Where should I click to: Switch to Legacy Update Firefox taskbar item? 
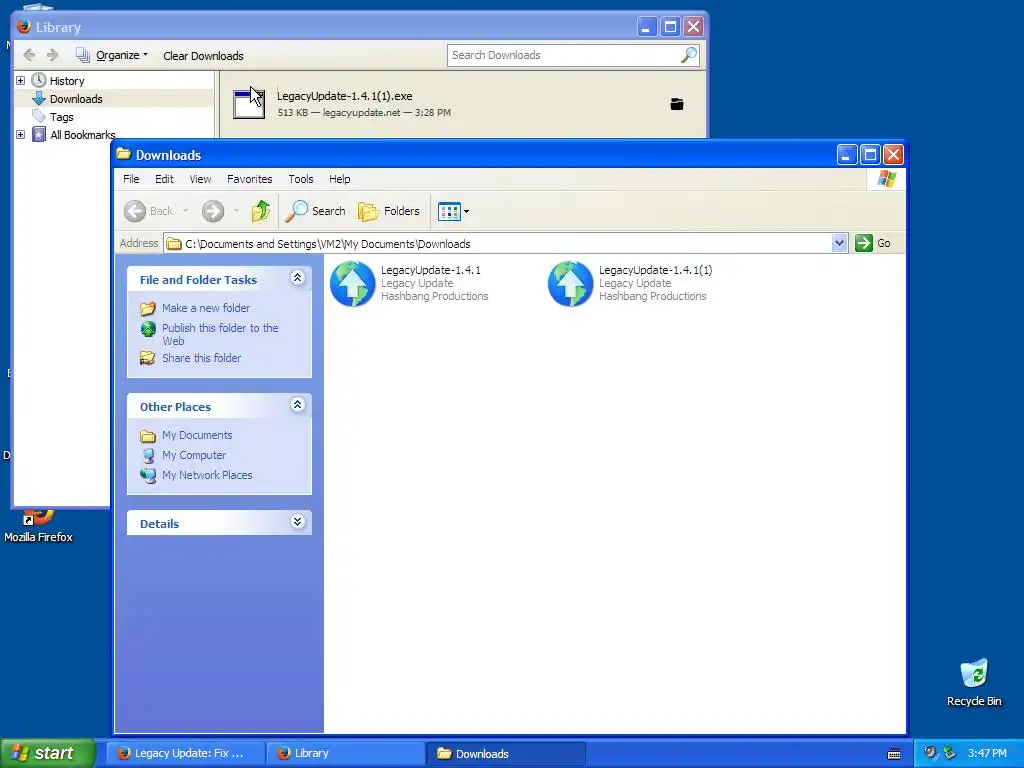186,754
